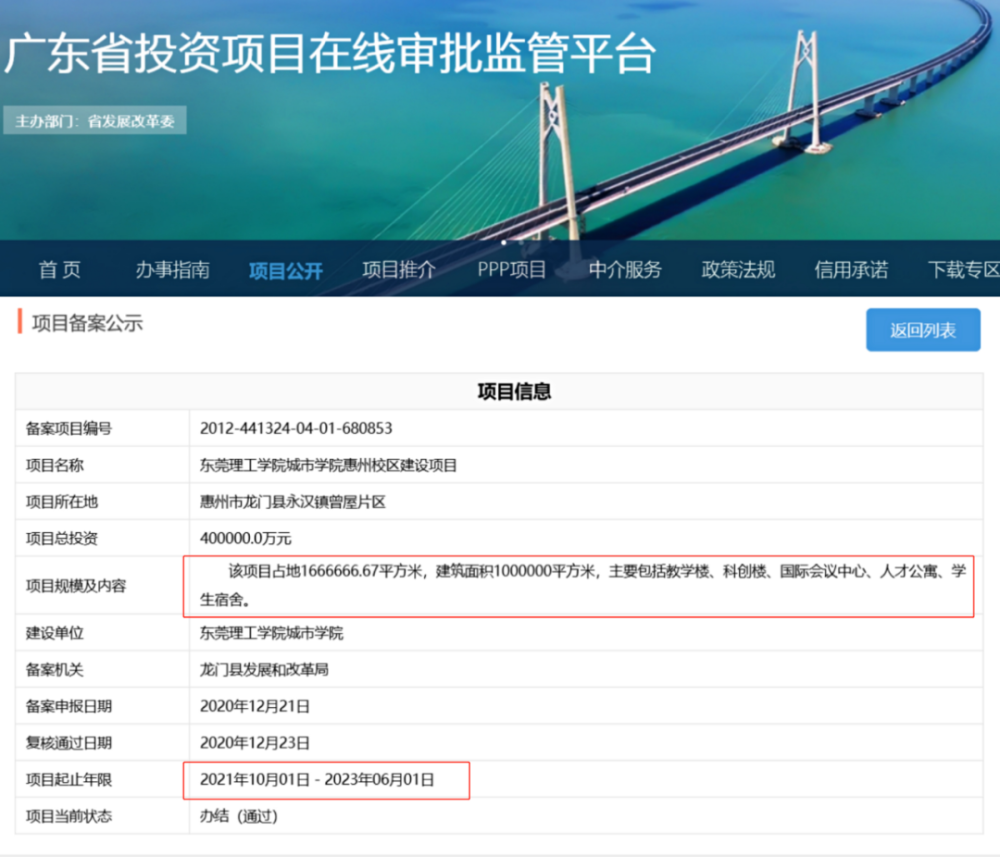The image size is (1000, 857).
Task: Click the 项目当前状态 row label
Action: tap(69, 816)
